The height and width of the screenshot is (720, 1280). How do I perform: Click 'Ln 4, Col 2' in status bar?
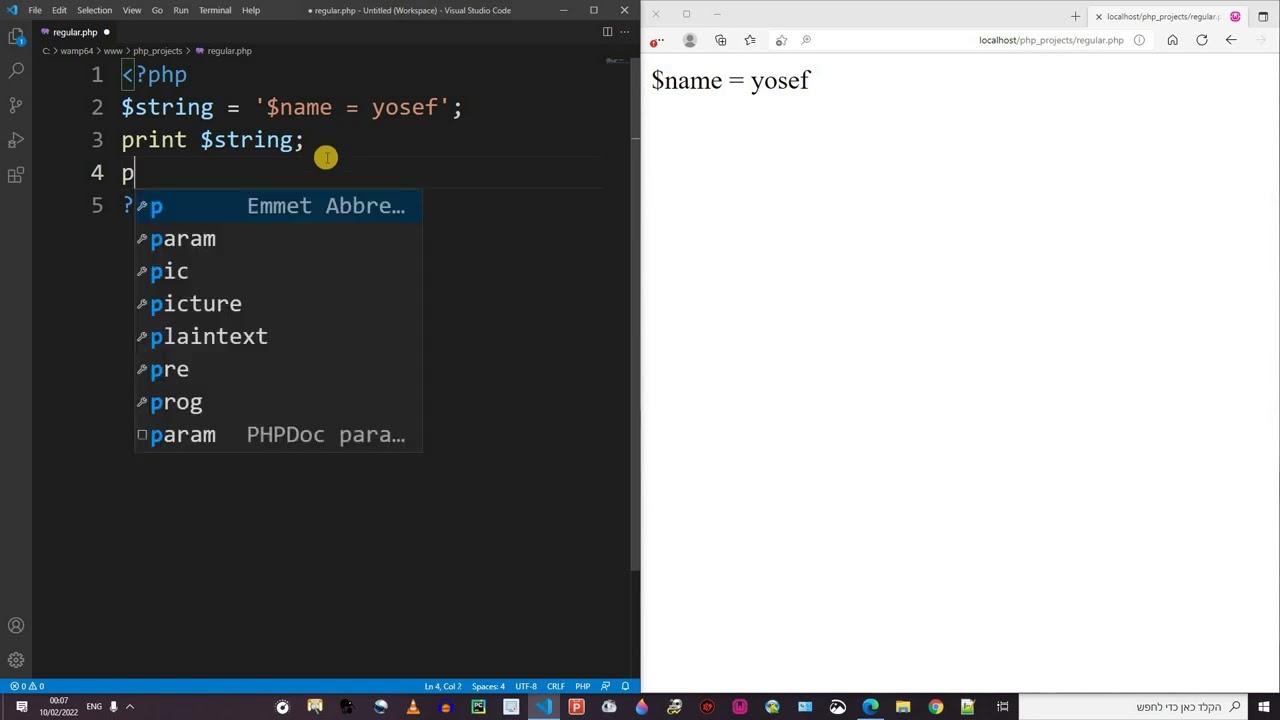coord(442,686)
